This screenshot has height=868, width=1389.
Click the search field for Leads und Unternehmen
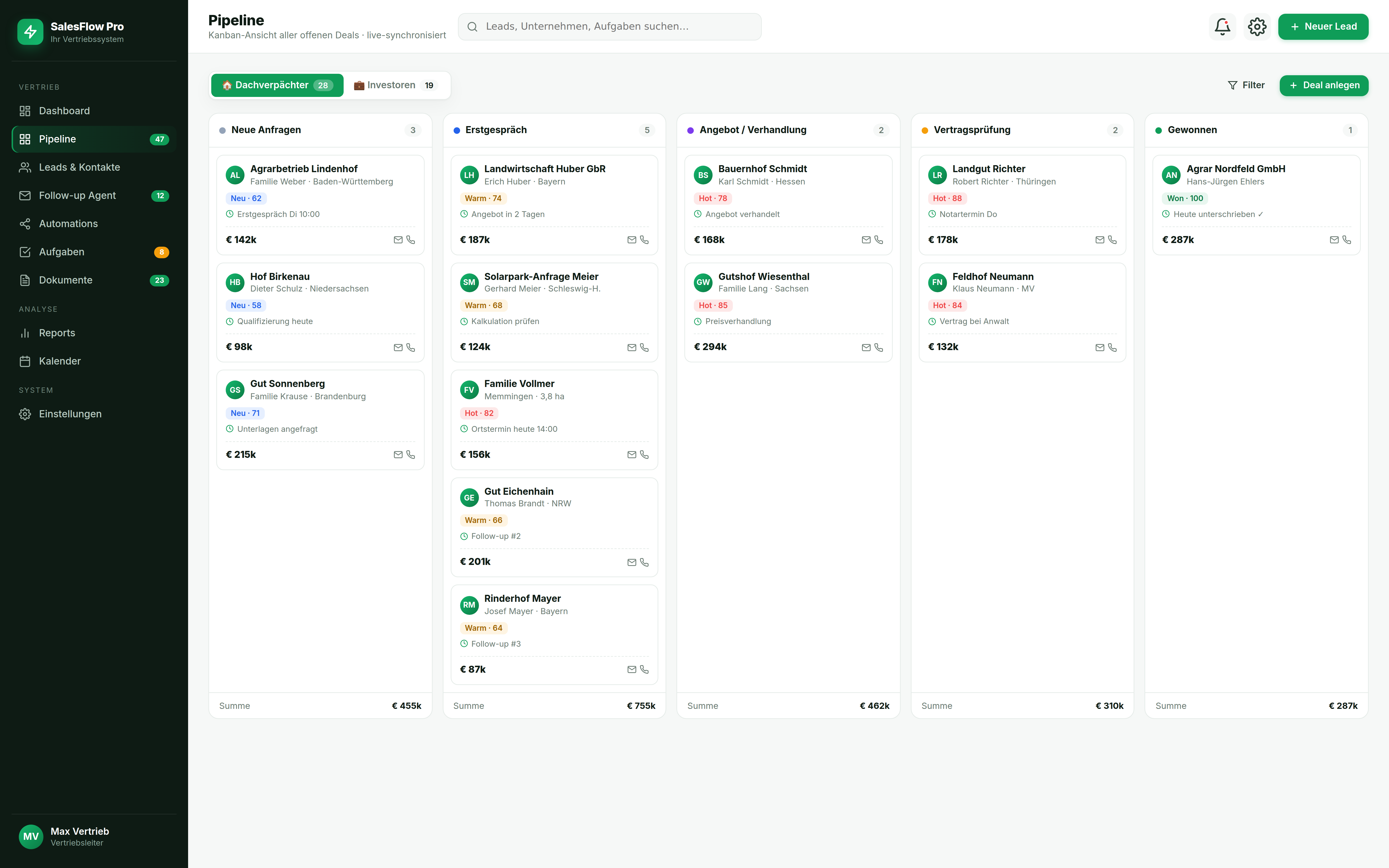click(610, 27)
